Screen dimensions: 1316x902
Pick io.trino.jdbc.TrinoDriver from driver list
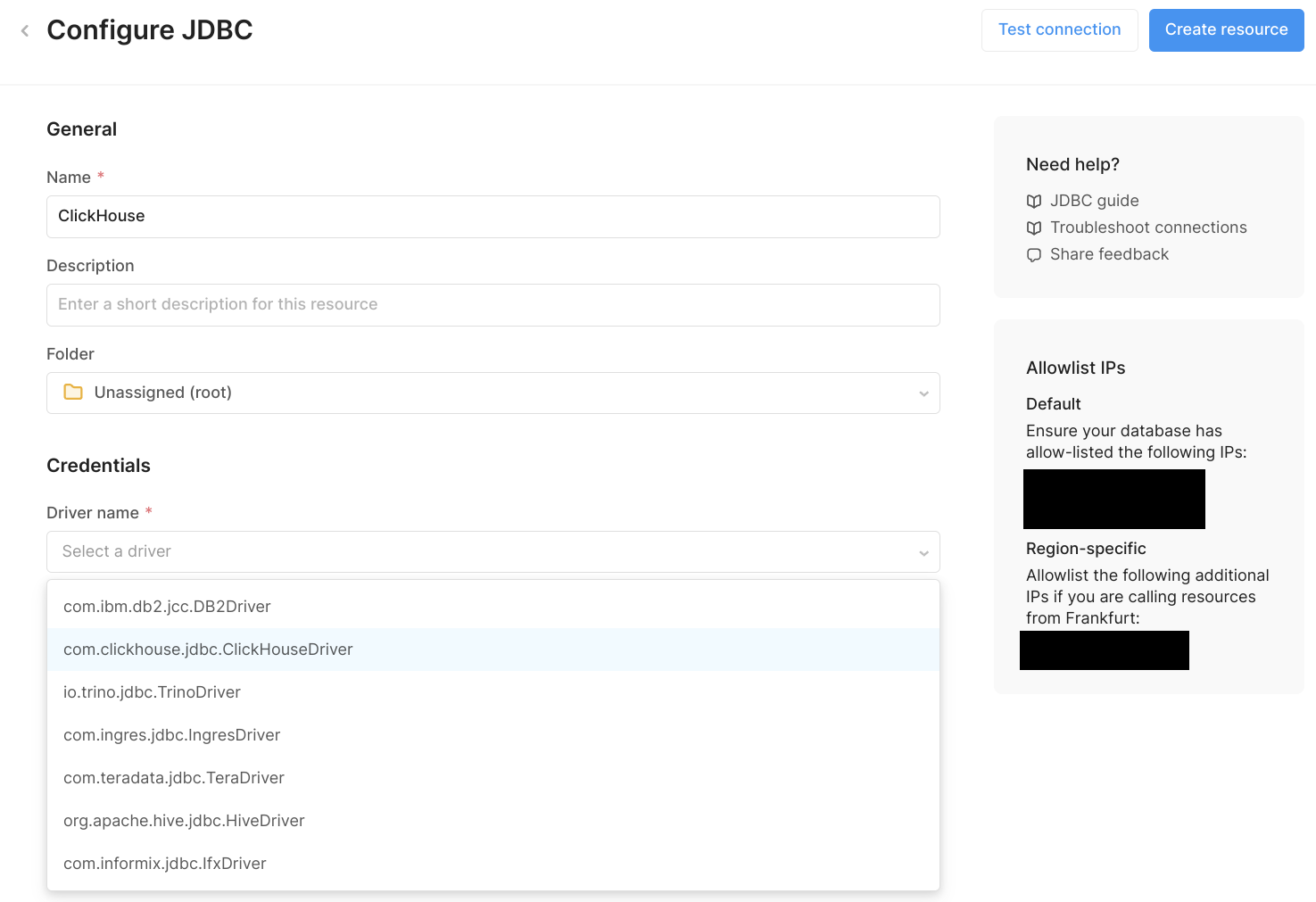tap(152, 692)
